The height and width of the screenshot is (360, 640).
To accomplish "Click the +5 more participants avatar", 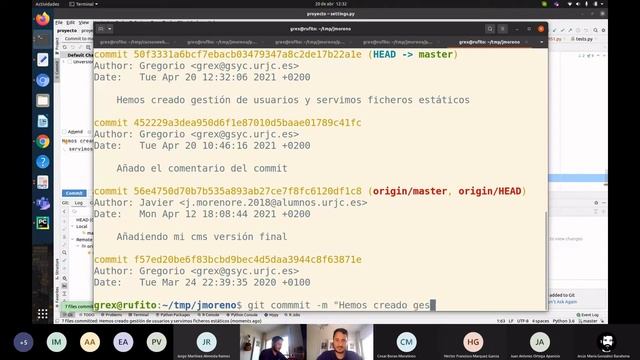I will [x=23, y=342].
